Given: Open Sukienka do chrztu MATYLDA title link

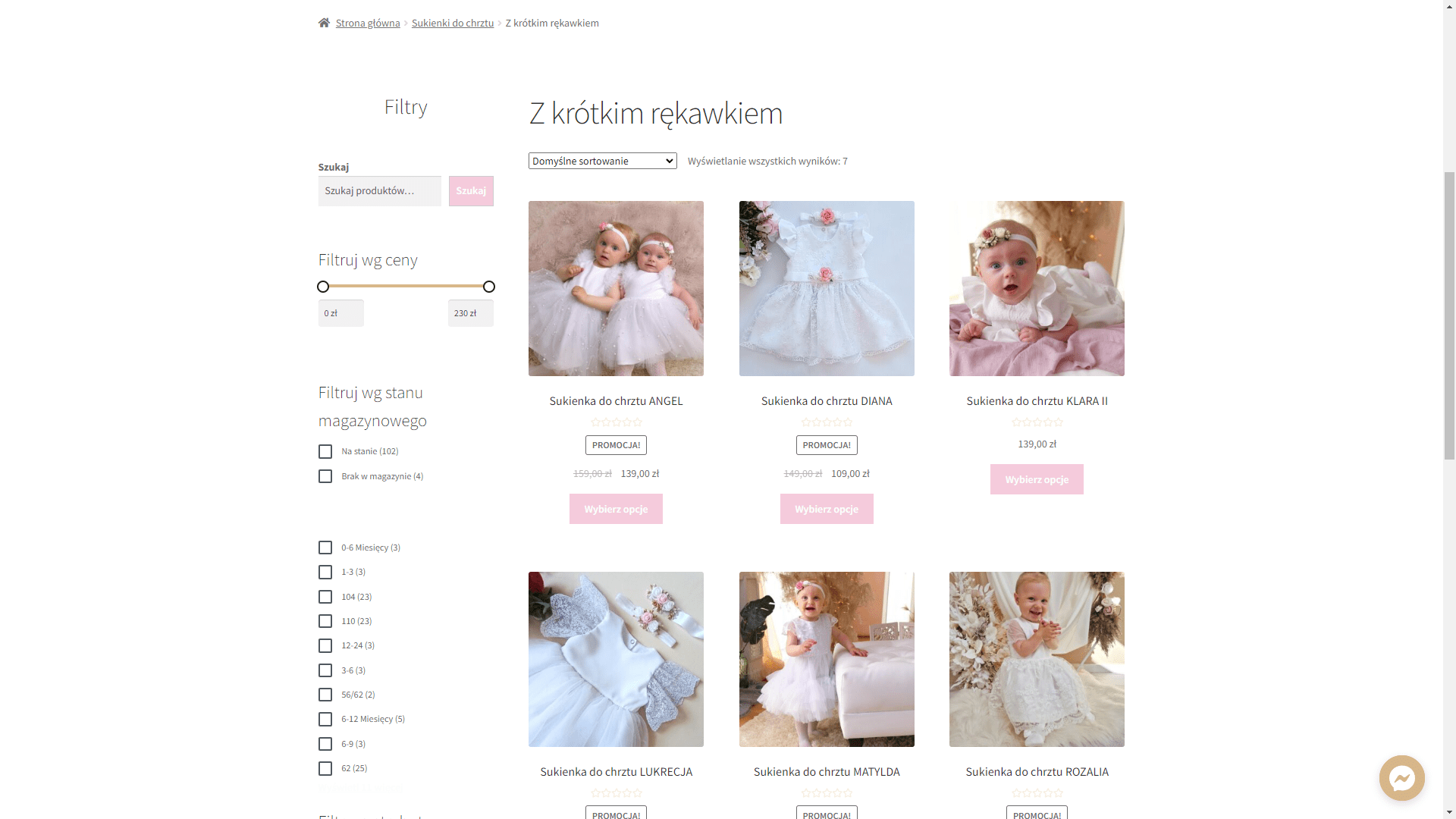Looking at the screenshot, I should pyautogui.click(x=827, y=771).
